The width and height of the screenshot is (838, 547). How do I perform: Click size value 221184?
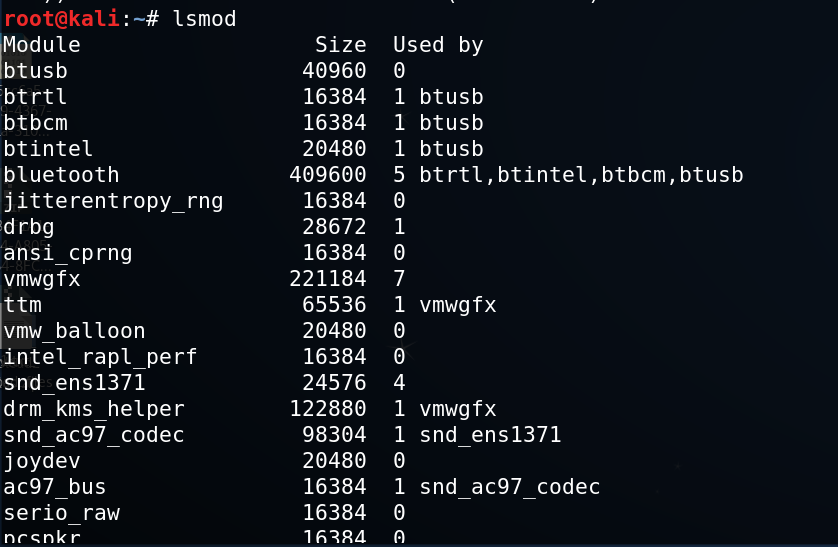click(x=328, y=279)
